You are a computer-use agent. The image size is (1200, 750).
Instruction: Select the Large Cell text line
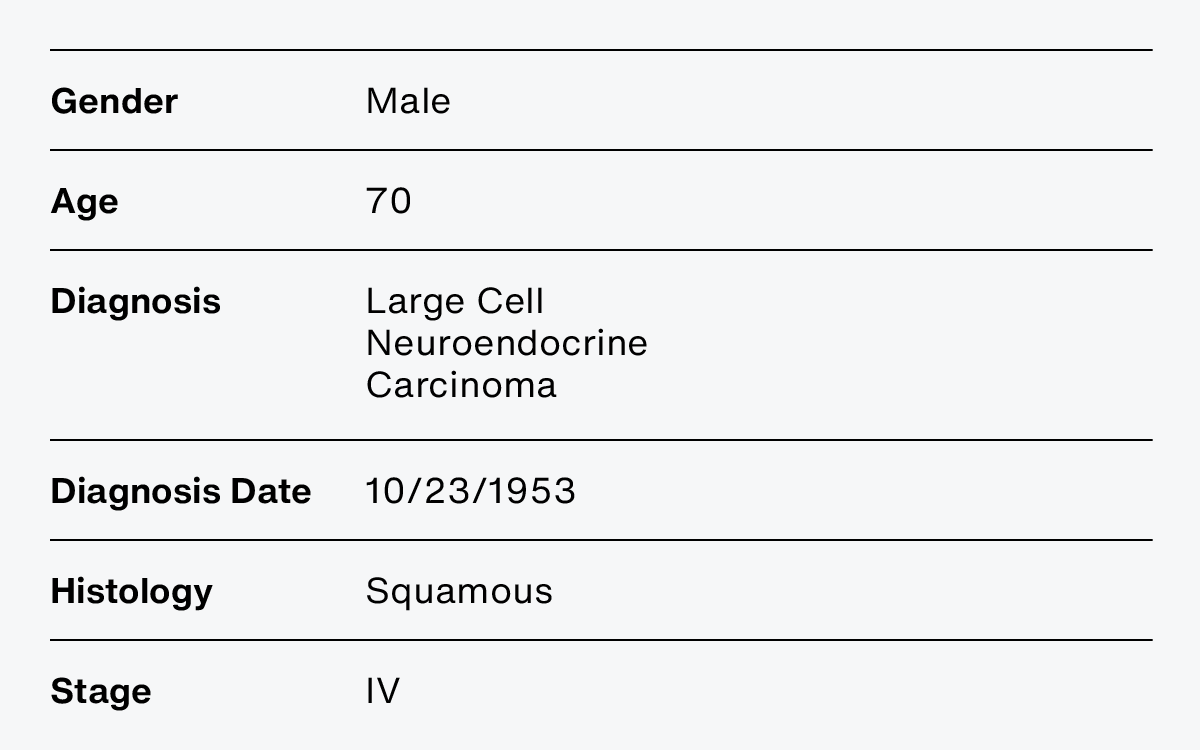click(455, 301)
